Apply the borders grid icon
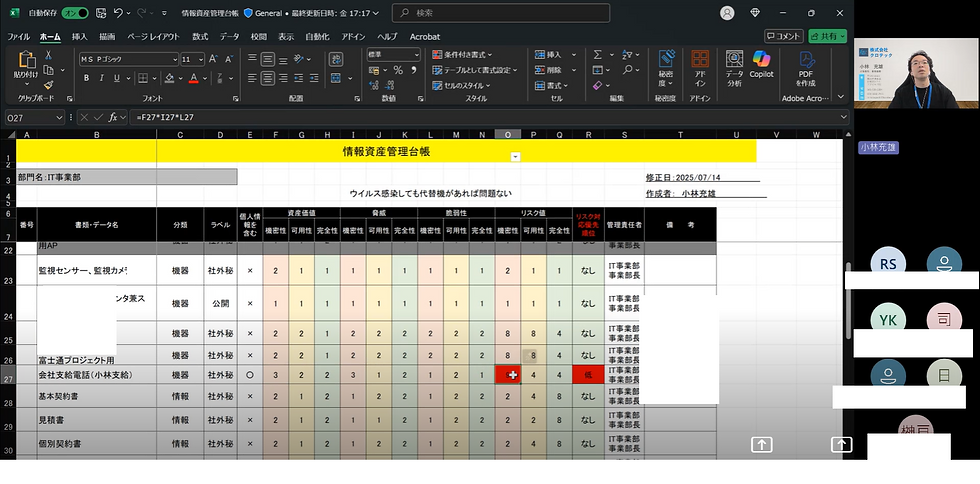 click(x=143, y=78)
